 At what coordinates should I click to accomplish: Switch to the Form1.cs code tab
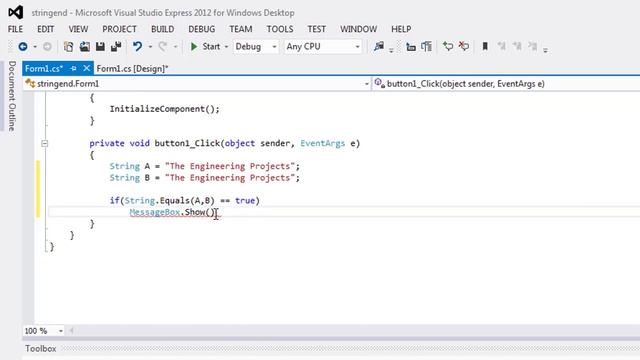[44, 69]
